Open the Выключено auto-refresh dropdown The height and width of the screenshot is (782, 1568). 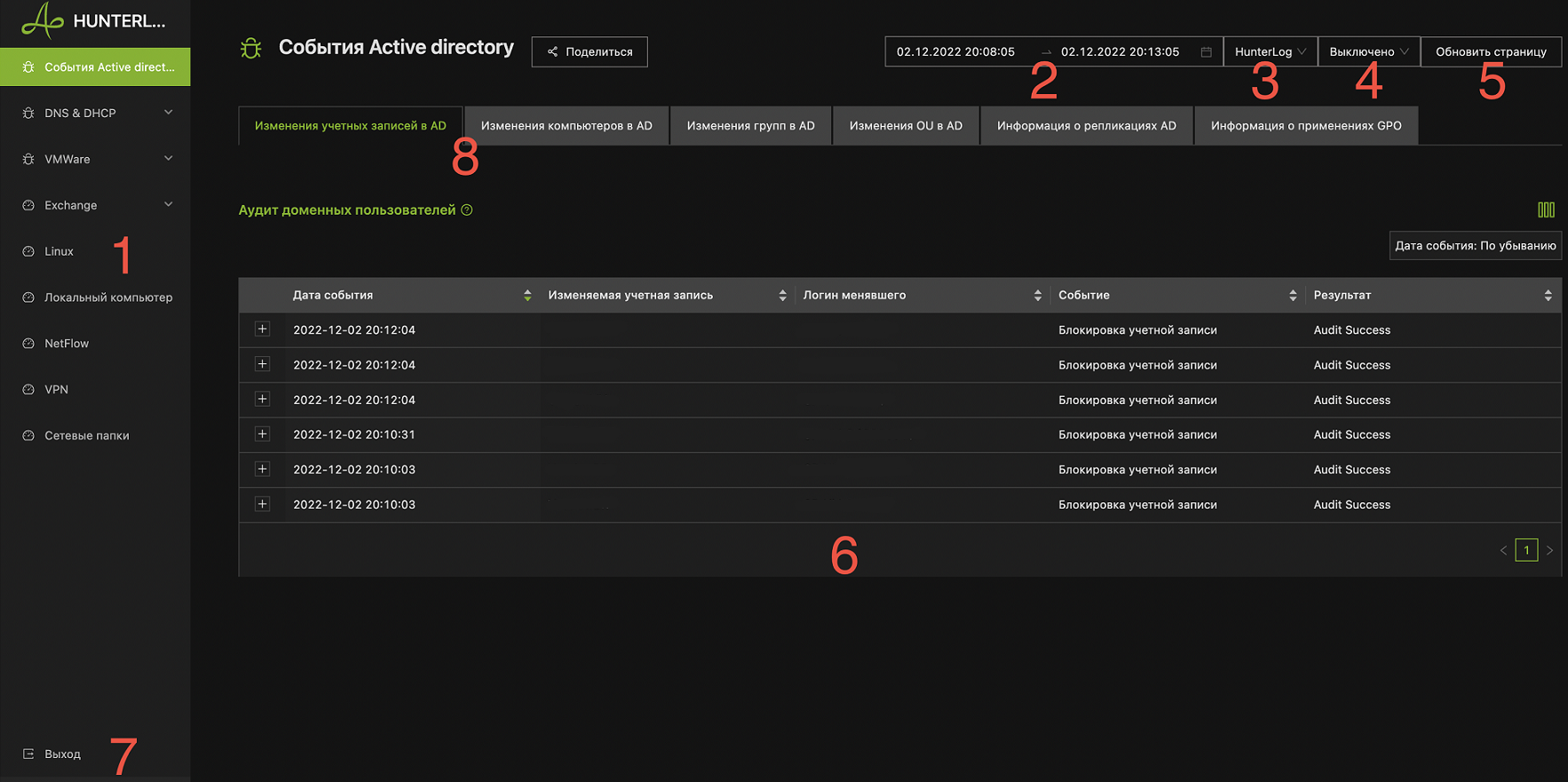point(1368,51)
